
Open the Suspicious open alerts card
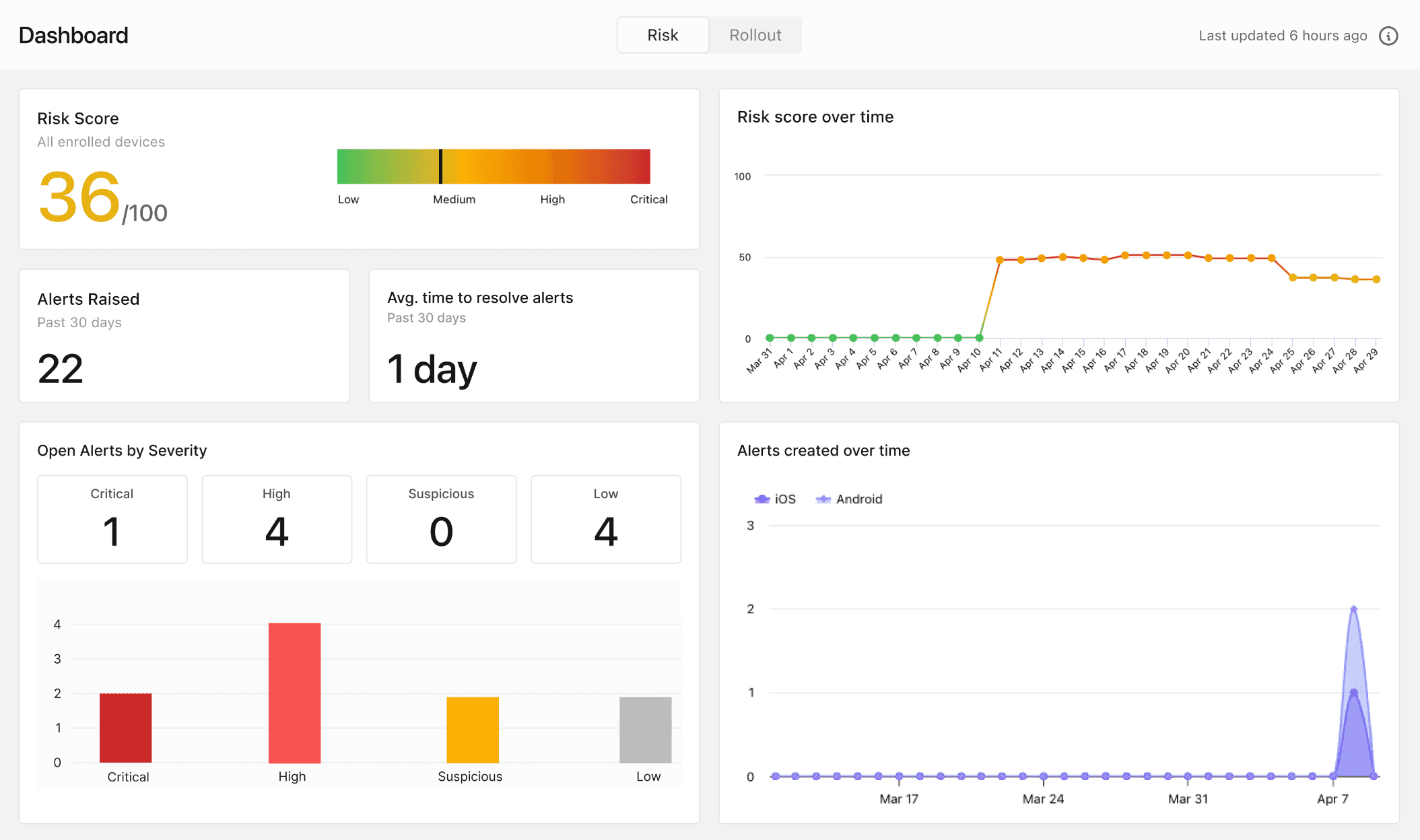coord(441,519)
